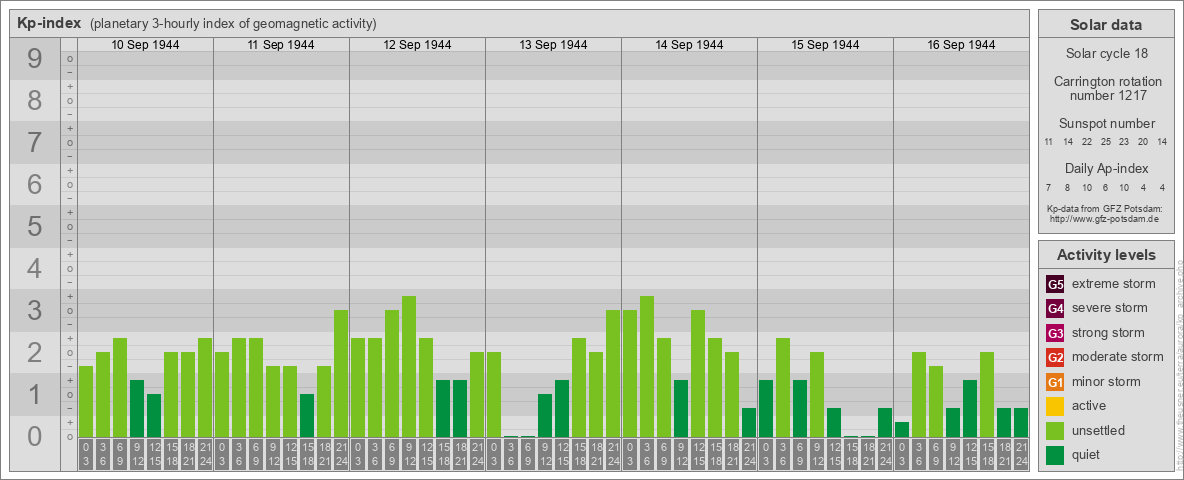Click the Solar cycle 18 text
The image size is (1184, 480).
coord(1106,54)
